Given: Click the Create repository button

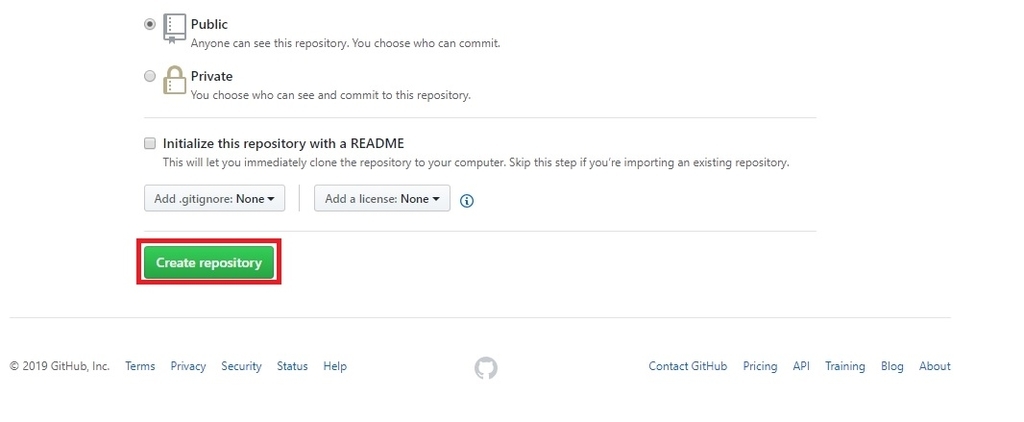Looking at the screenshot, I should 208,262.
